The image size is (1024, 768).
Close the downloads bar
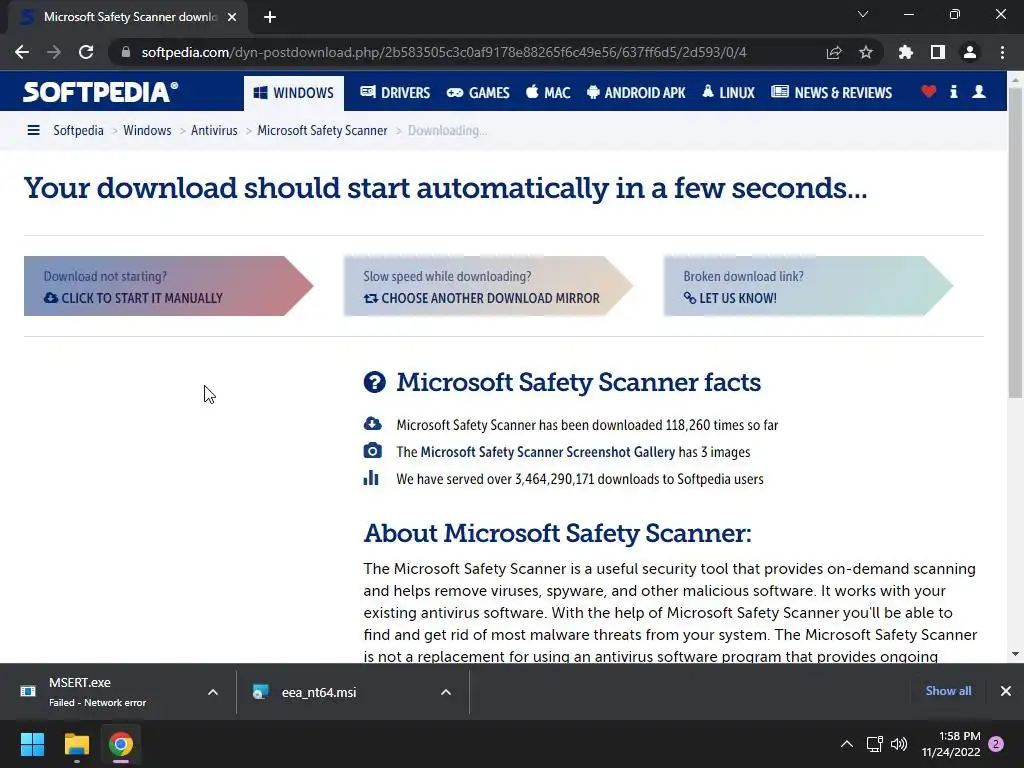[1006, 691]
